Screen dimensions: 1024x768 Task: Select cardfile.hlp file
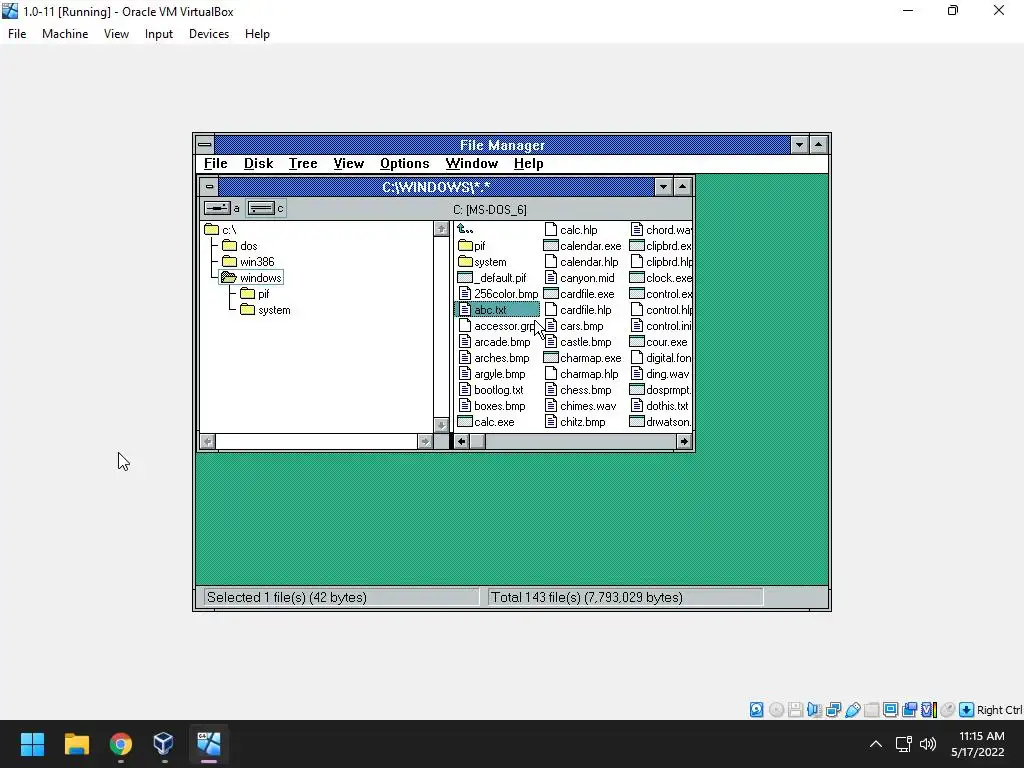tap(578, 310)
